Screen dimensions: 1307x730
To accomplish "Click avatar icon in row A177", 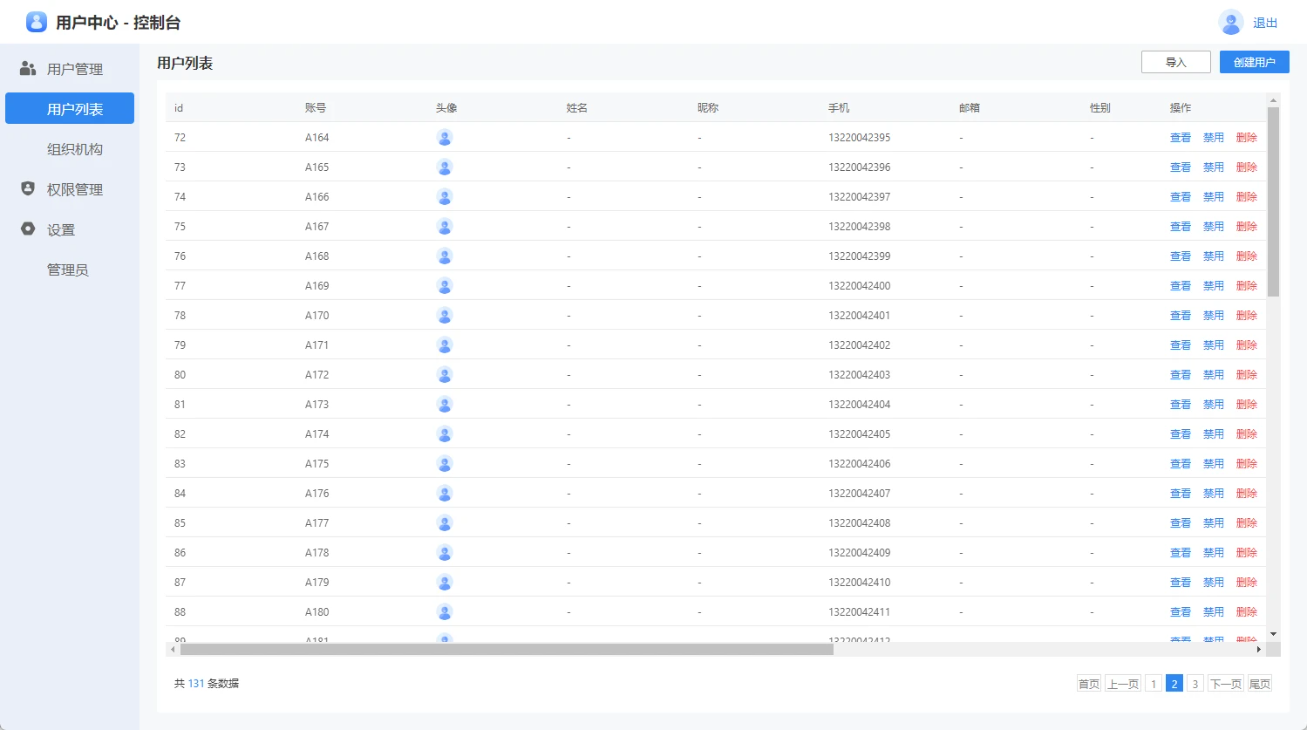I will (x=445, y=523).
